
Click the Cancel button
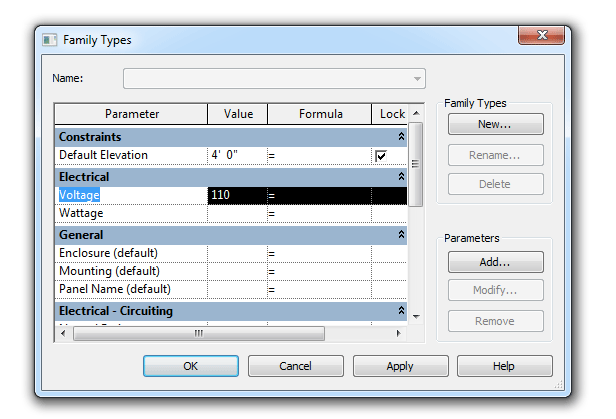[296, 366]
